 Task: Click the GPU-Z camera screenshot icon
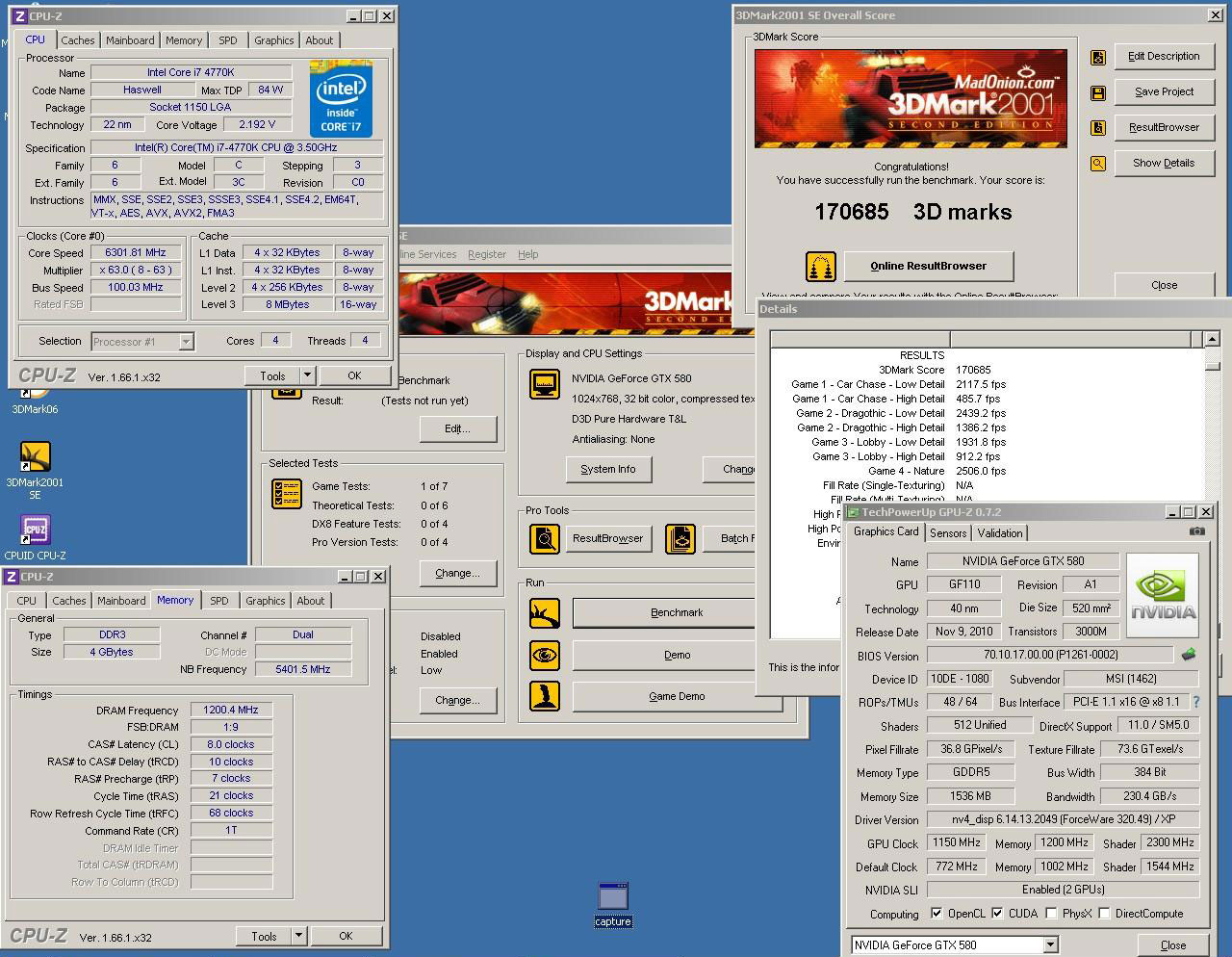pyautogui.click(x=1196, y=530)
